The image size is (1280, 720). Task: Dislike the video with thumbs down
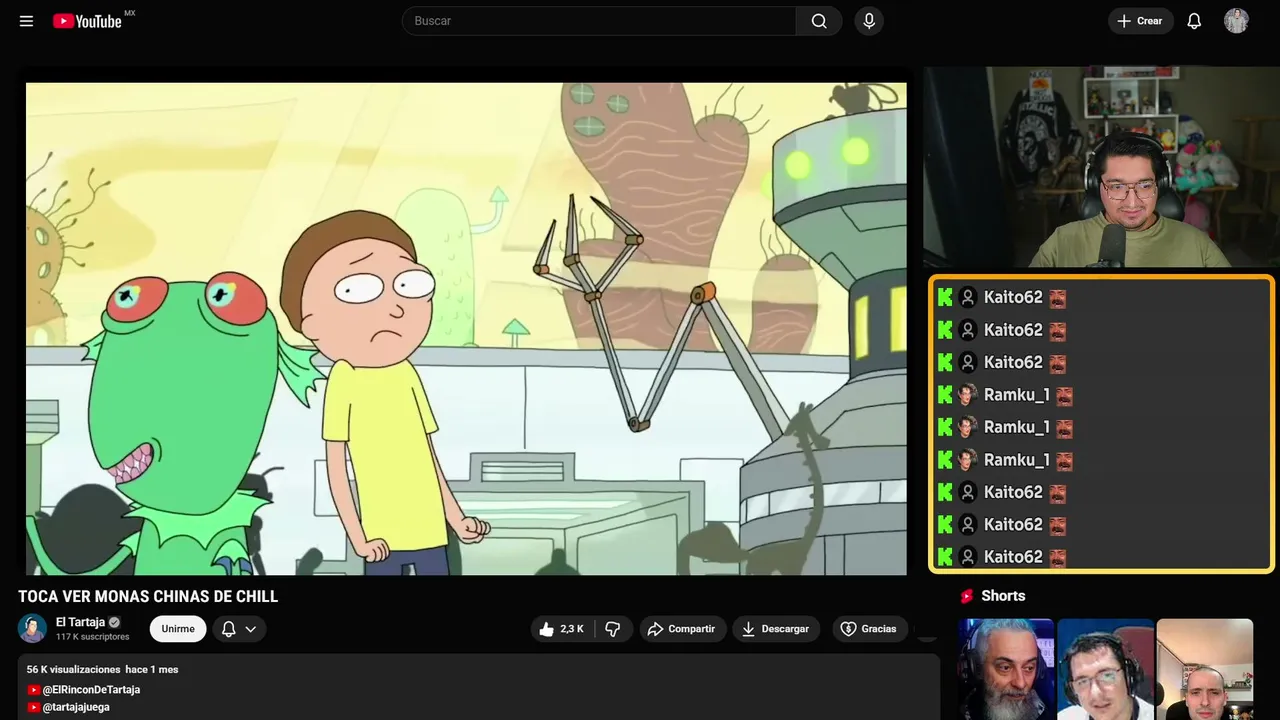pos(613,629)
